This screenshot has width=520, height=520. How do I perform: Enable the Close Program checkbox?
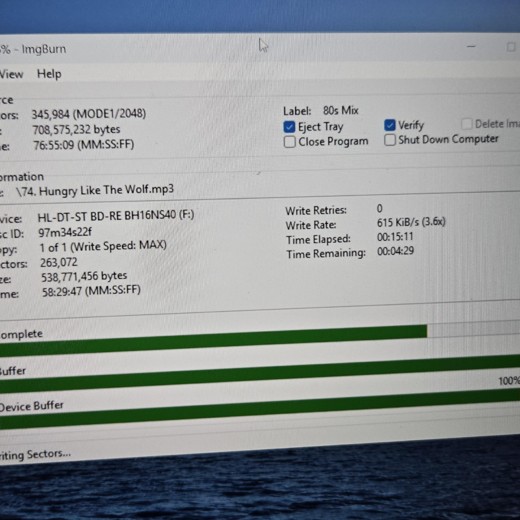point(289,142)
